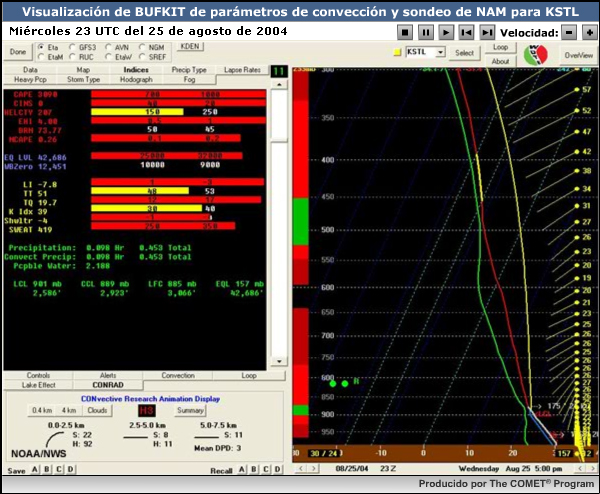
Task: Play the sounding animation
Action: (x=446, y=33)
